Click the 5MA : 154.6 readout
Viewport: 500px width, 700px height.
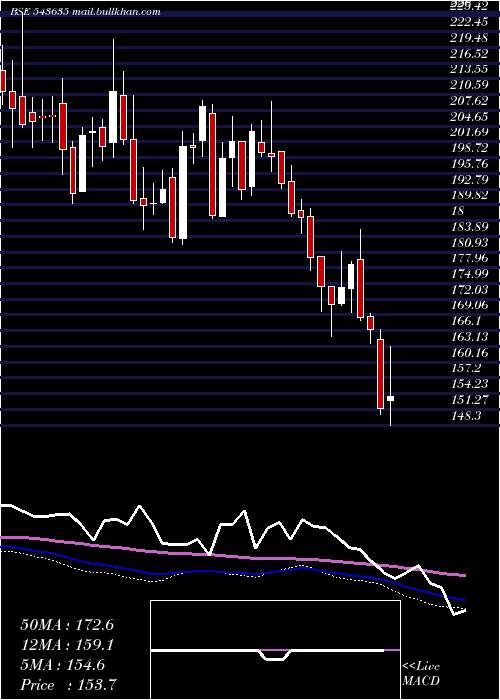pyautogui.click(x=62, y=665)
